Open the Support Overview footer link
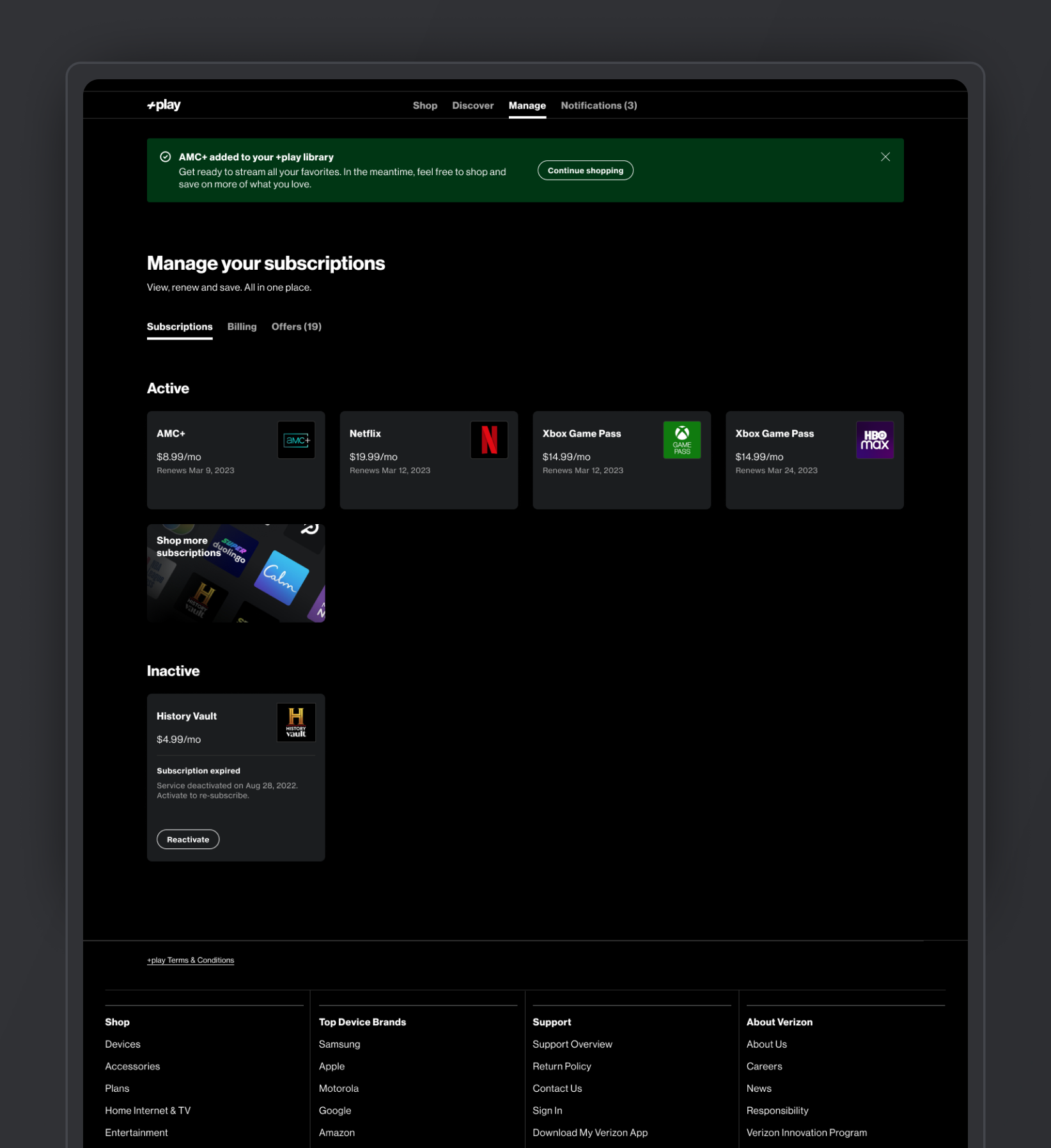1051x1148 pixels. click(572, 1044)
